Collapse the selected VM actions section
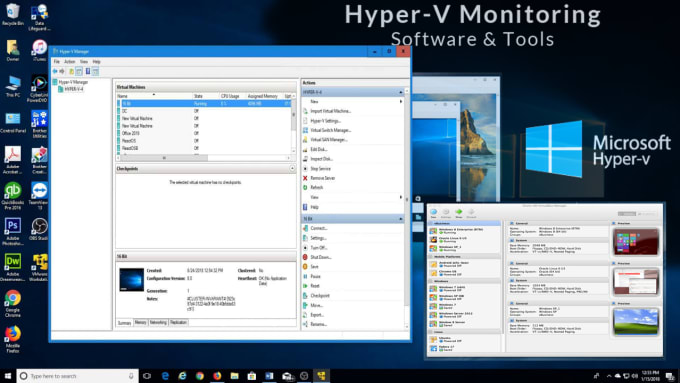680x383 pixels. 401,219
